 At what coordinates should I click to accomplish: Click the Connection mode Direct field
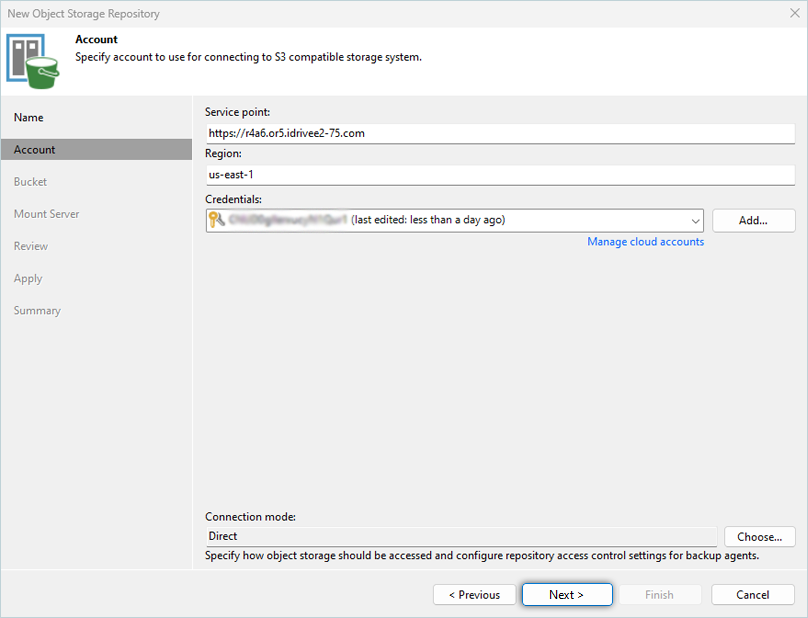pos(460,537)
